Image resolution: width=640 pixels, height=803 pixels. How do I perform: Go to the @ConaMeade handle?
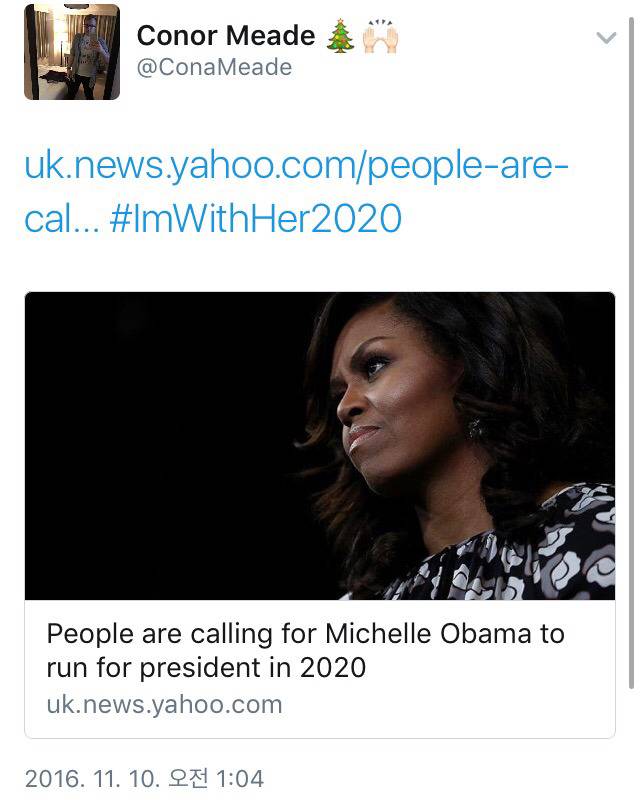click(213, 68)
